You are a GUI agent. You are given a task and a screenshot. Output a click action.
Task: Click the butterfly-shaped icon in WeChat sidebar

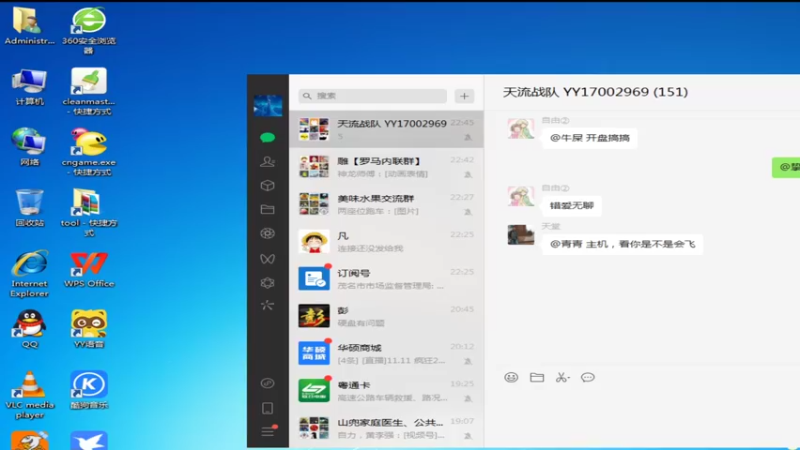point(267,259)
